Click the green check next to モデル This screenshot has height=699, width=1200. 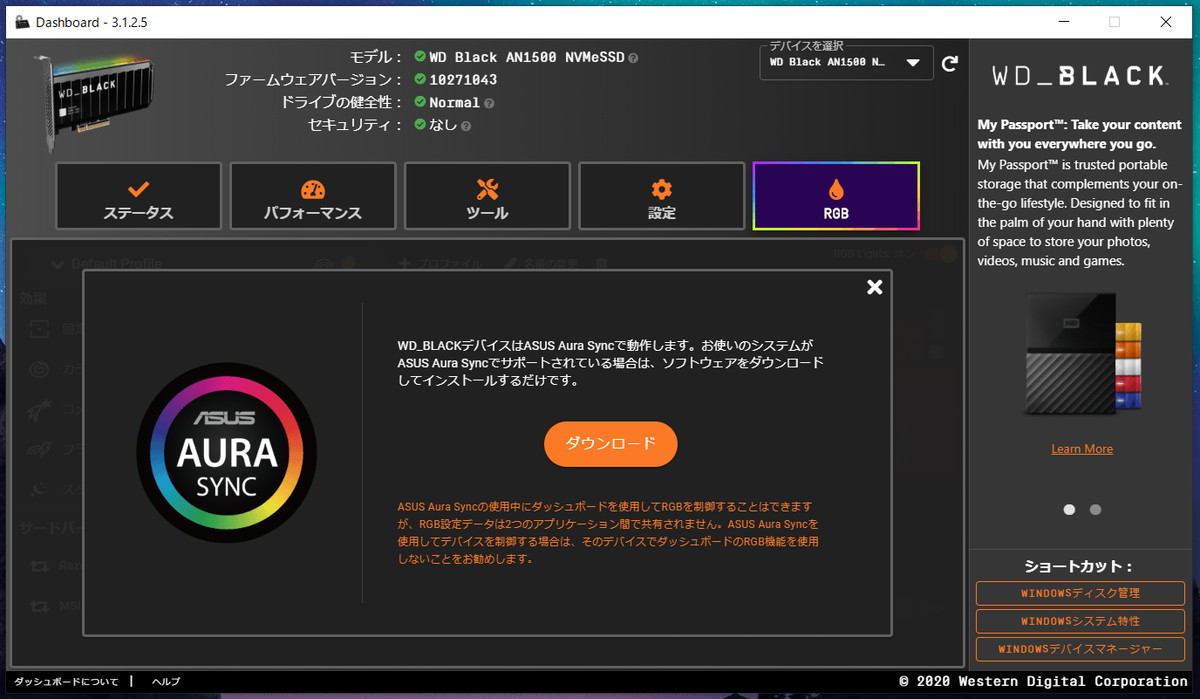[420, 57]
